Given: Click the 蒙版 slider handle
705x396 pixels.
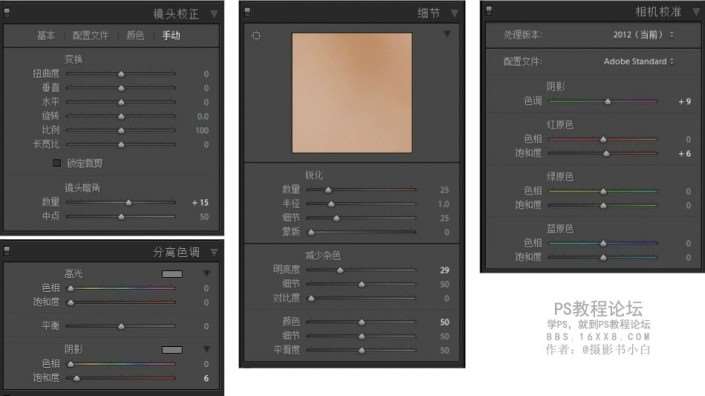Looking at the screenshot, I should 311,232.
